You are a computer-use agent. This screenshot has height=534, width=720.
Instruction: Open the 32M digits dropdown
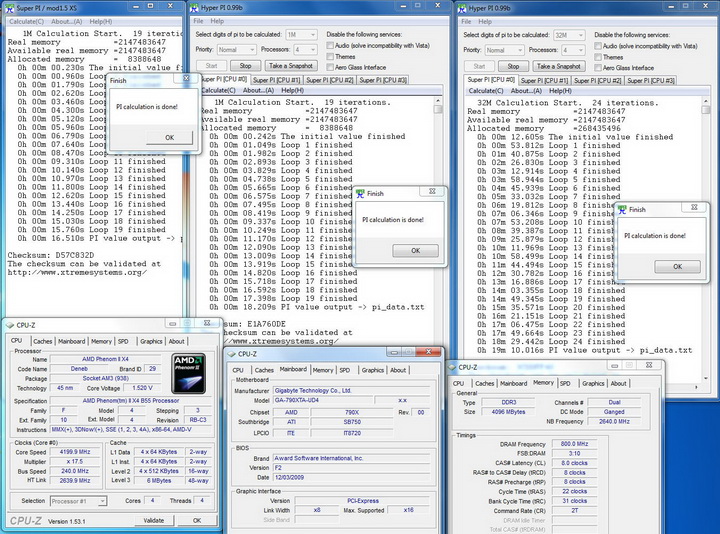(569, 35)
